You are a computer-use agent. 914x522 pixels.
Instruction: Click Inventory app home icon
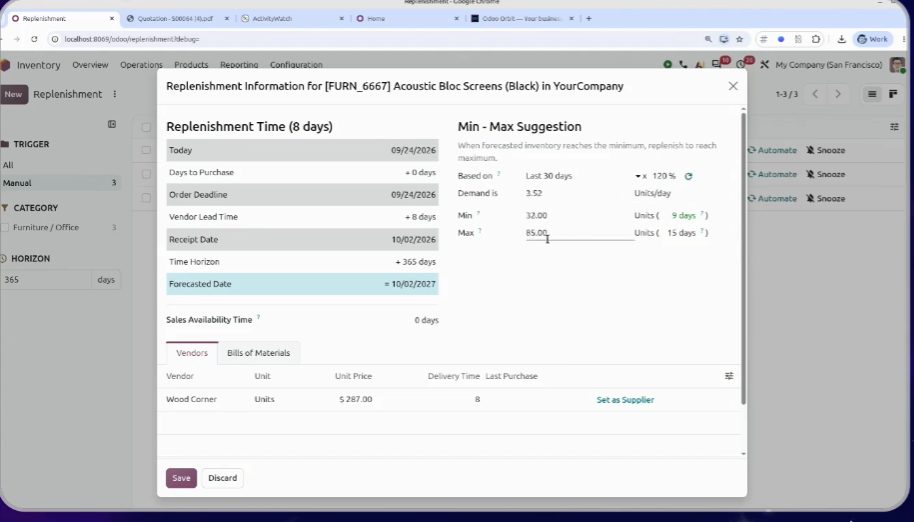(5, 65)
